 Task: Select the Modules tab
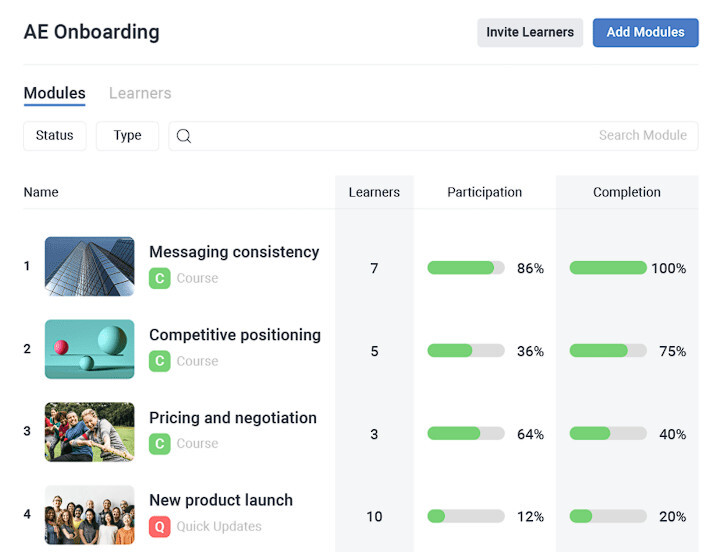tap(54, 93)
